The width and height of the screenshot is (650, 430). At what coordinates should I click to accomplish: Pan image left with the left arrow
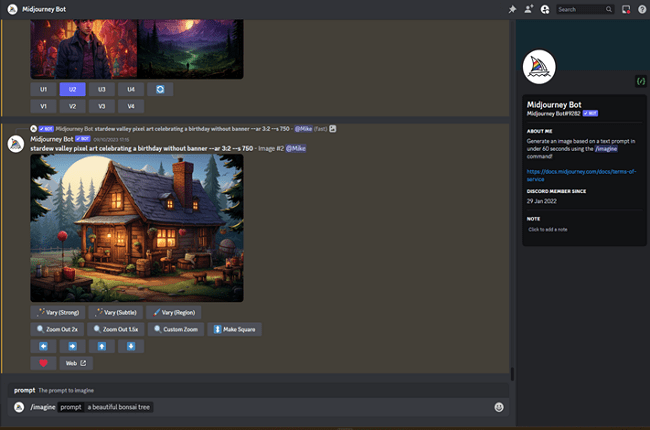(x=43, y=346)
